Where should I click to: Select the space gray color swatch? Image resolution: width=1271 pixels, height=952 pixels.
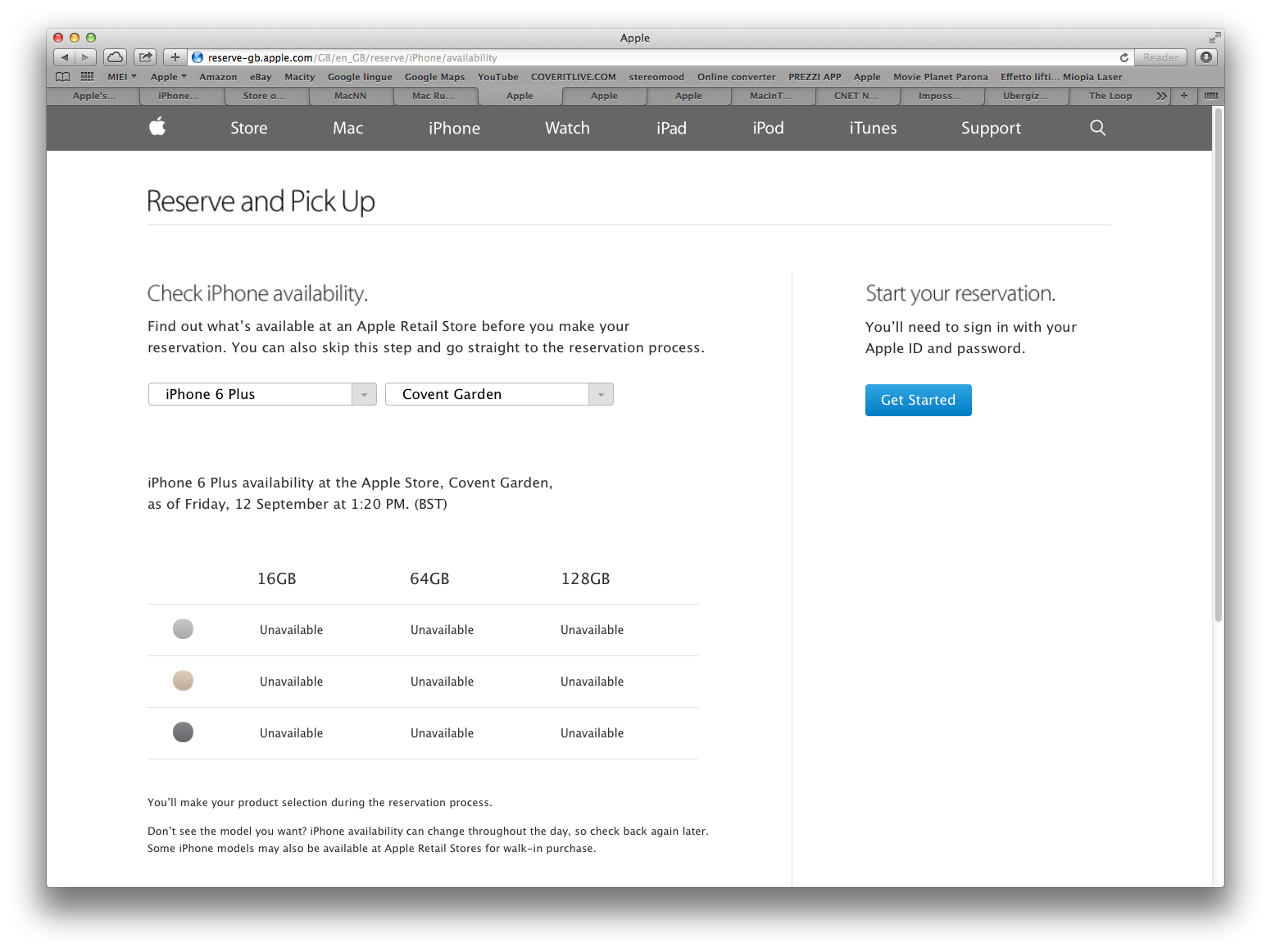coord(184,732)
